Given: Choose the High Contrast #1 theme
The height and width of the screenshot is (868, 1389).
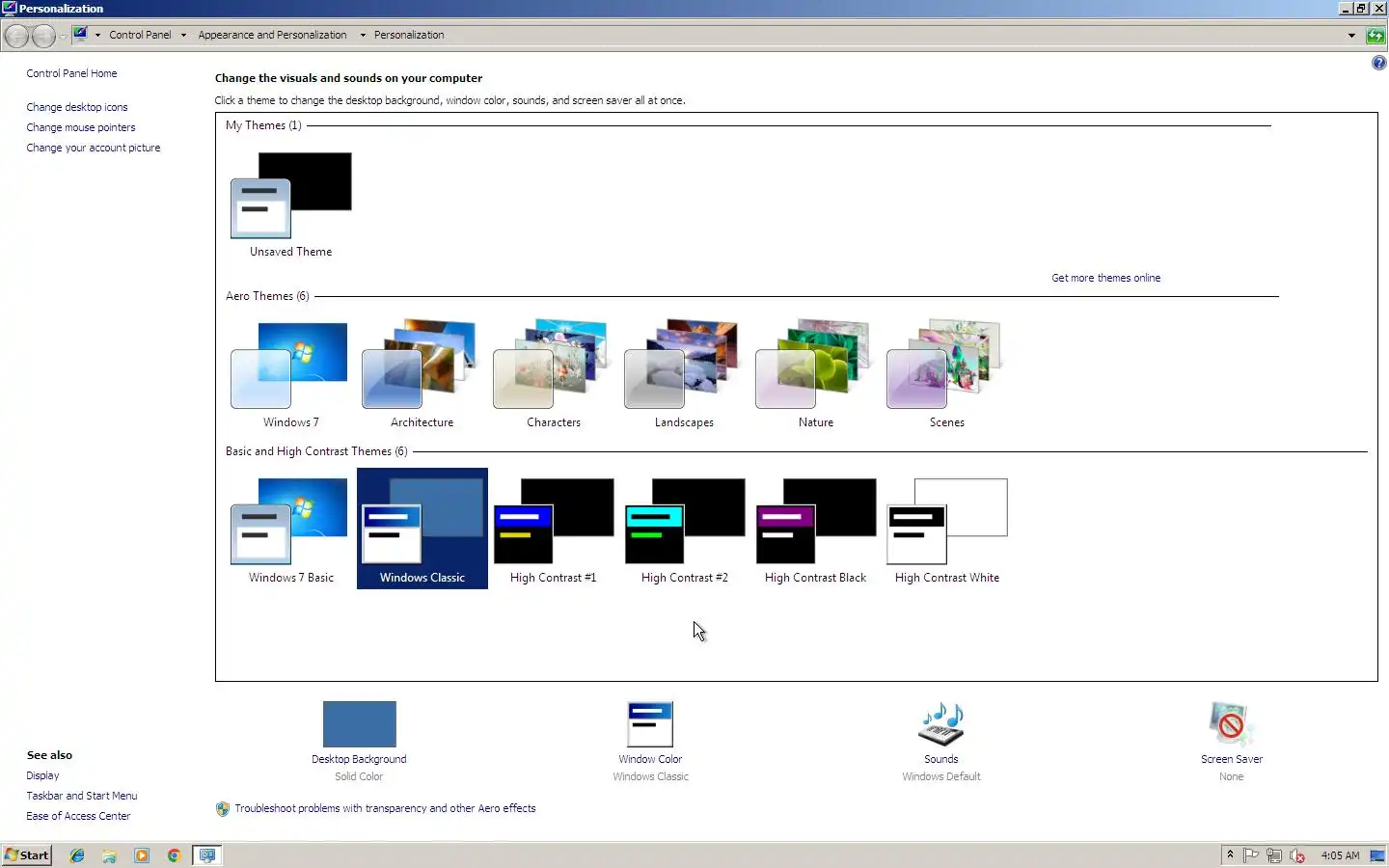Looking at the screenshot, I should (553, 529).
